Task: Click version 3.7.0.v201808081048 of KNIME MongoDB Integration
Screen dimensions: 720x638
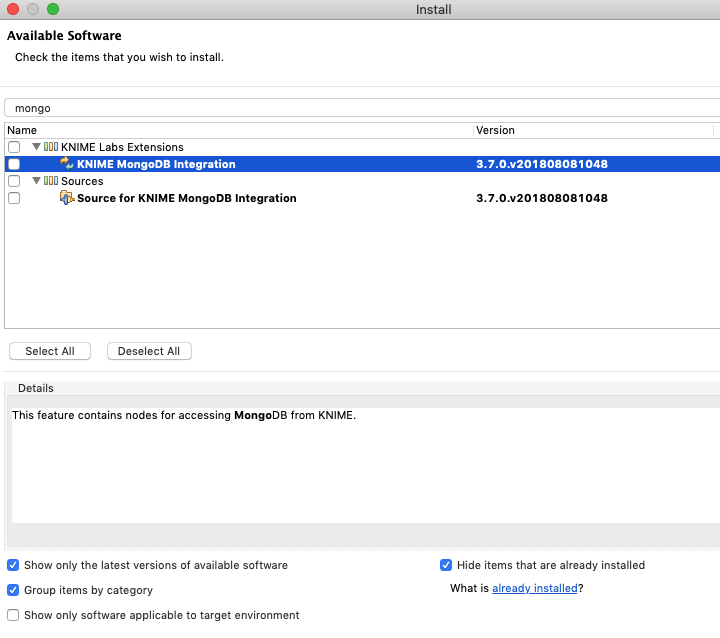Action: click(x=542, y=164)
